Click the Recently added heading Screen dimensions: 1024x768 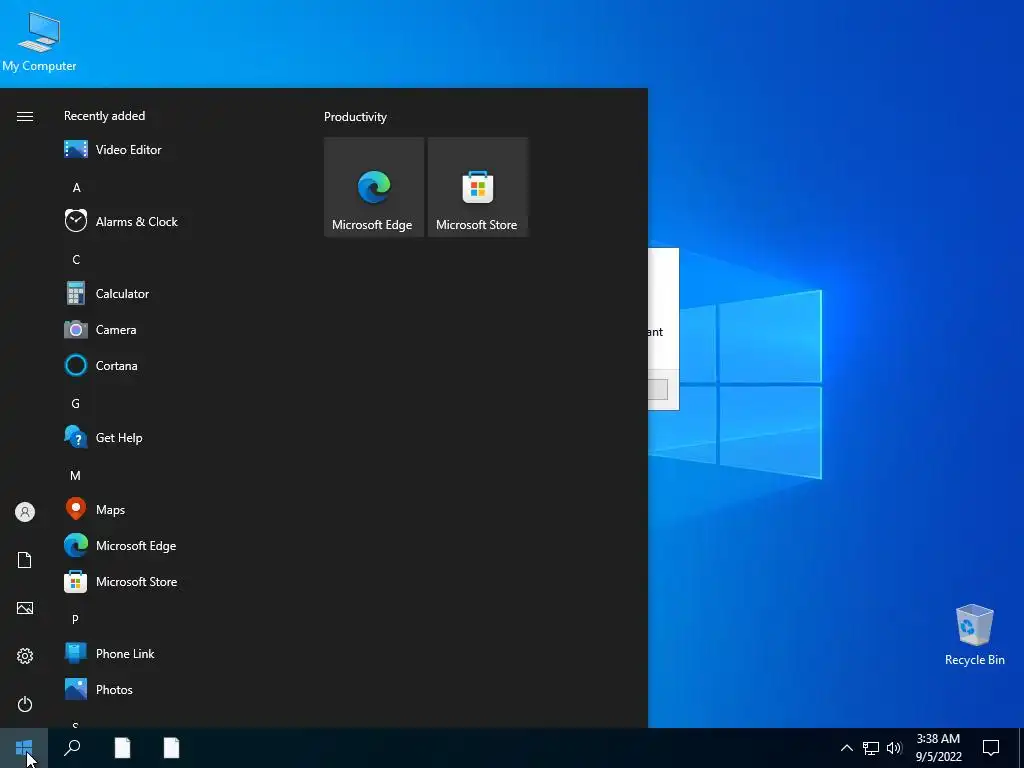click(104, 116)
